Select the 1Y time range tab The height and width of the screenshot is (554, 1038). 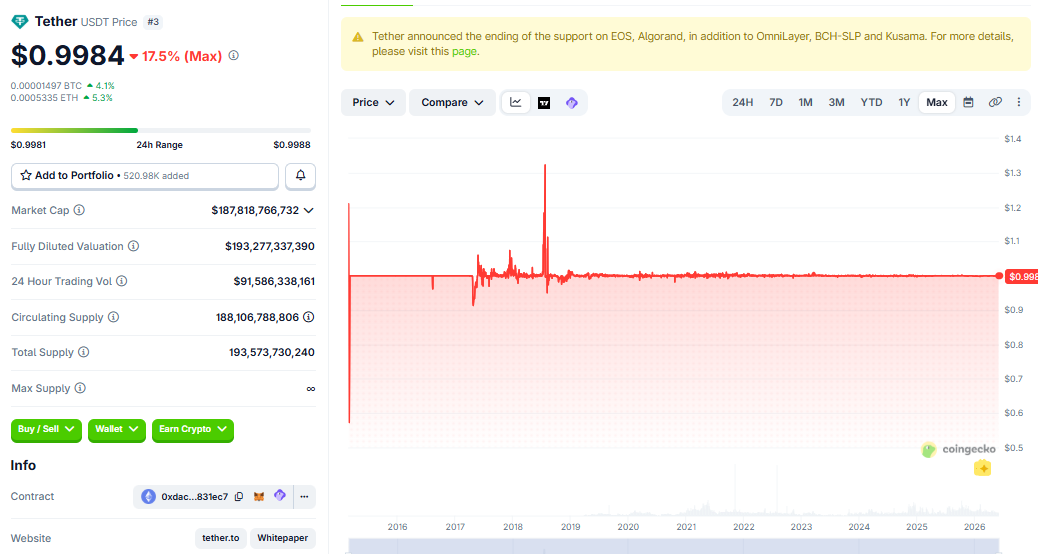point(904,102)
